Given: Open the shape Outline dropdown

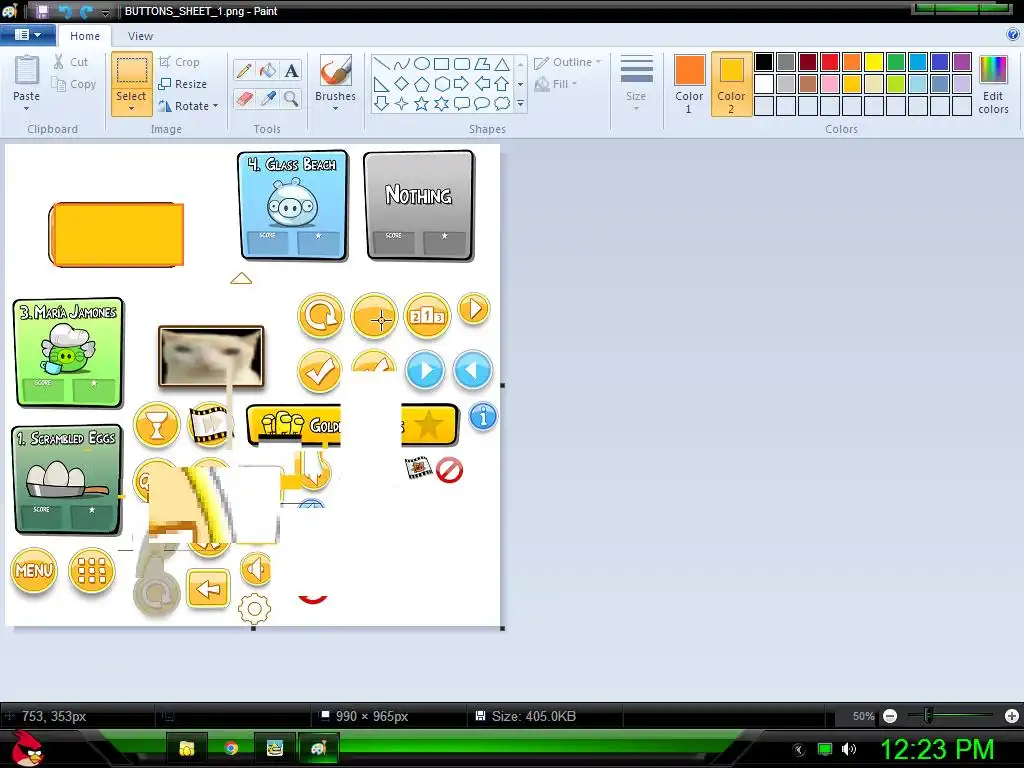Looking at the screenshot, I should click(568, 62).
